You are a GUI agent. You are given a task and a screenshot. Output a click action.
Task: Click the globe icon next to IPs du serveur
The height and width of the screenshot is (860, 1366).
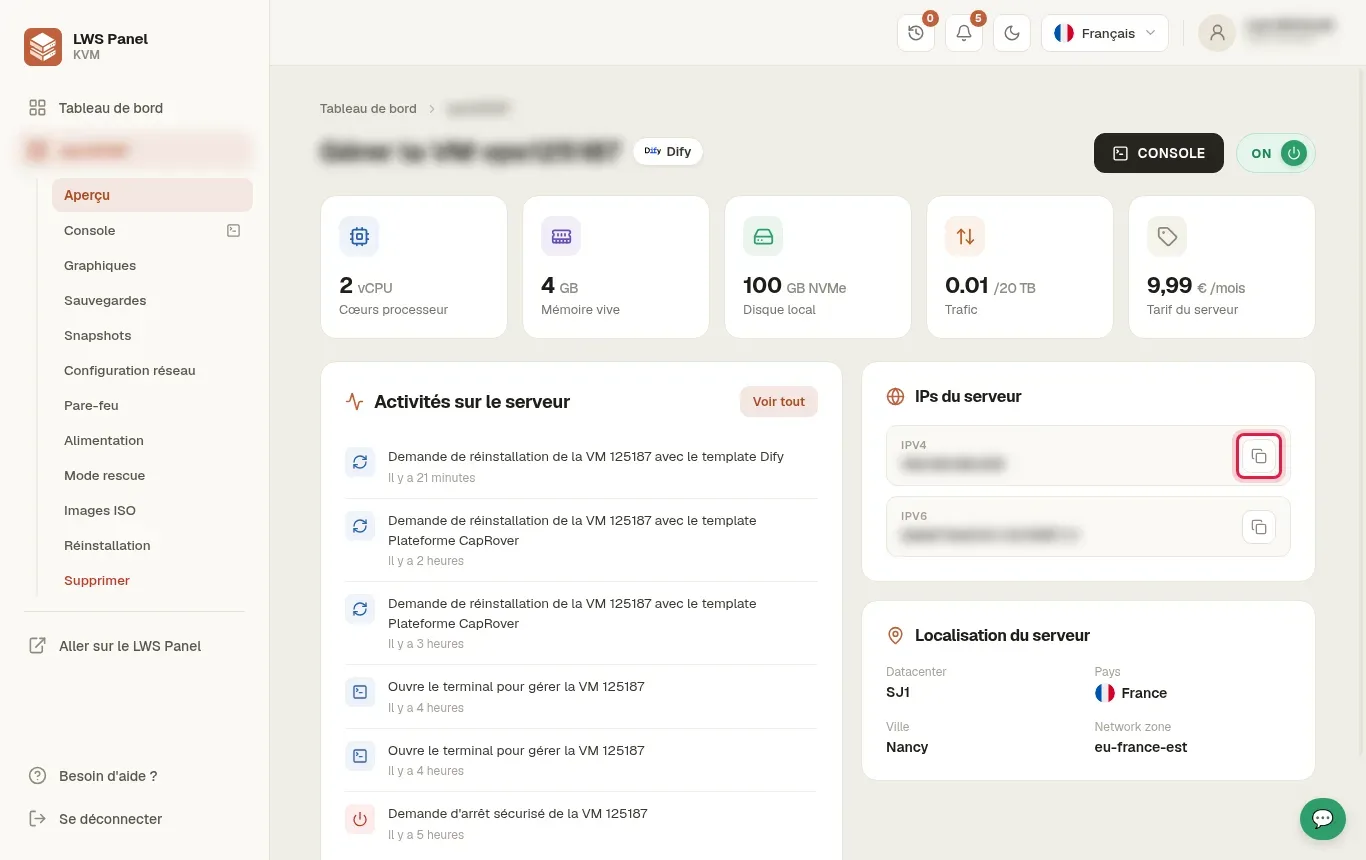[x=896, y=396]
